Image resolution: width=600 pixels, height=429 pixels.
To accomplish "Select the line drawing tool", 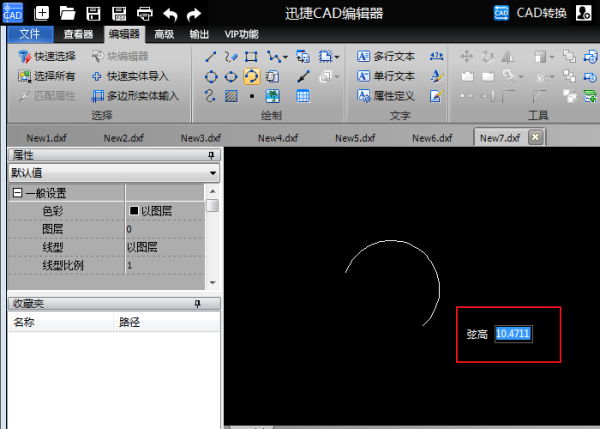I will tap(211, 57).
